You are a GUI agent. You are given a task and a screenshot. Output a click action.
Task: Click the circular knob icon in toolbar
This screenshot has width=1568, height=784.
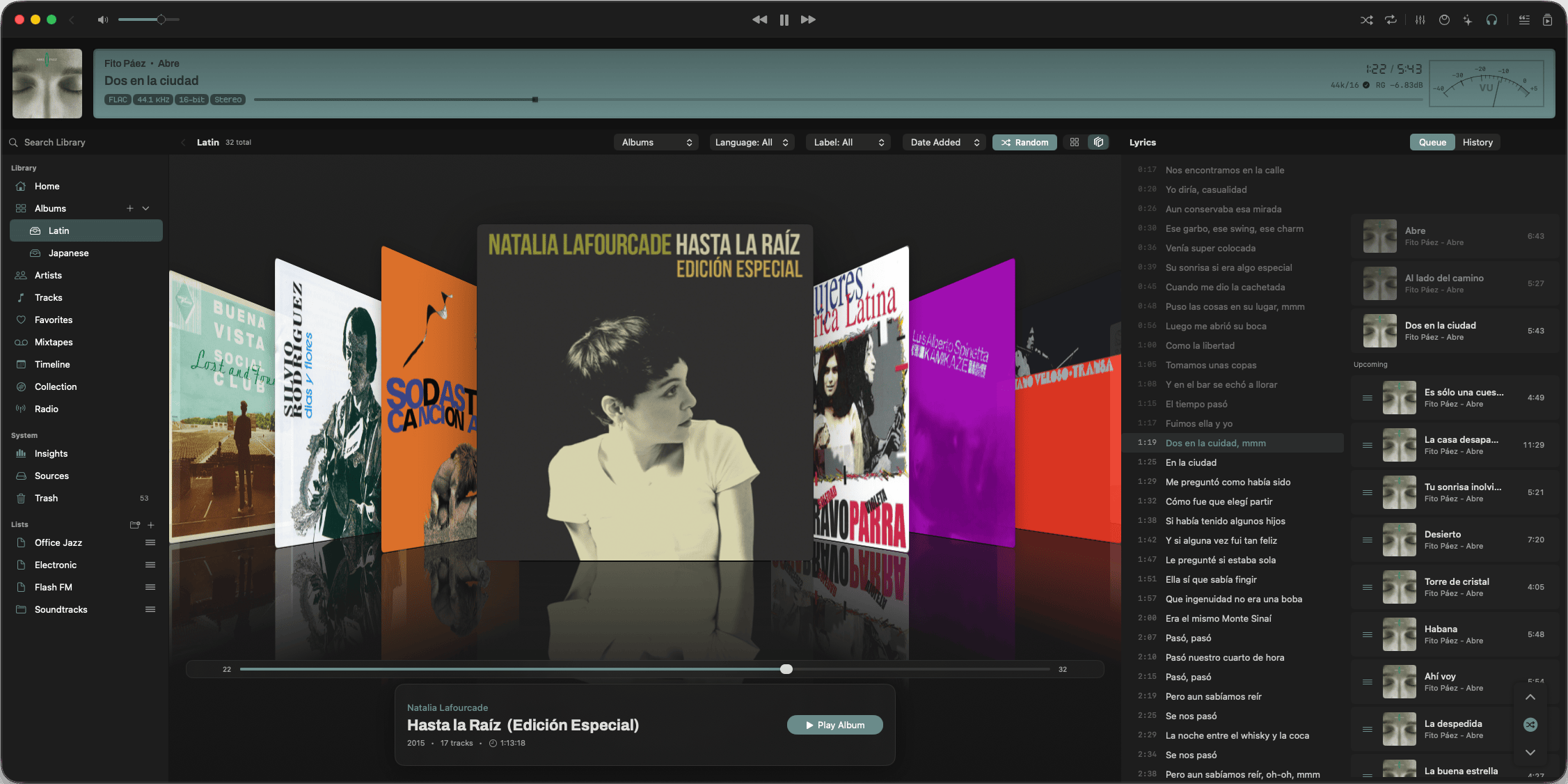click(1445, 20)
